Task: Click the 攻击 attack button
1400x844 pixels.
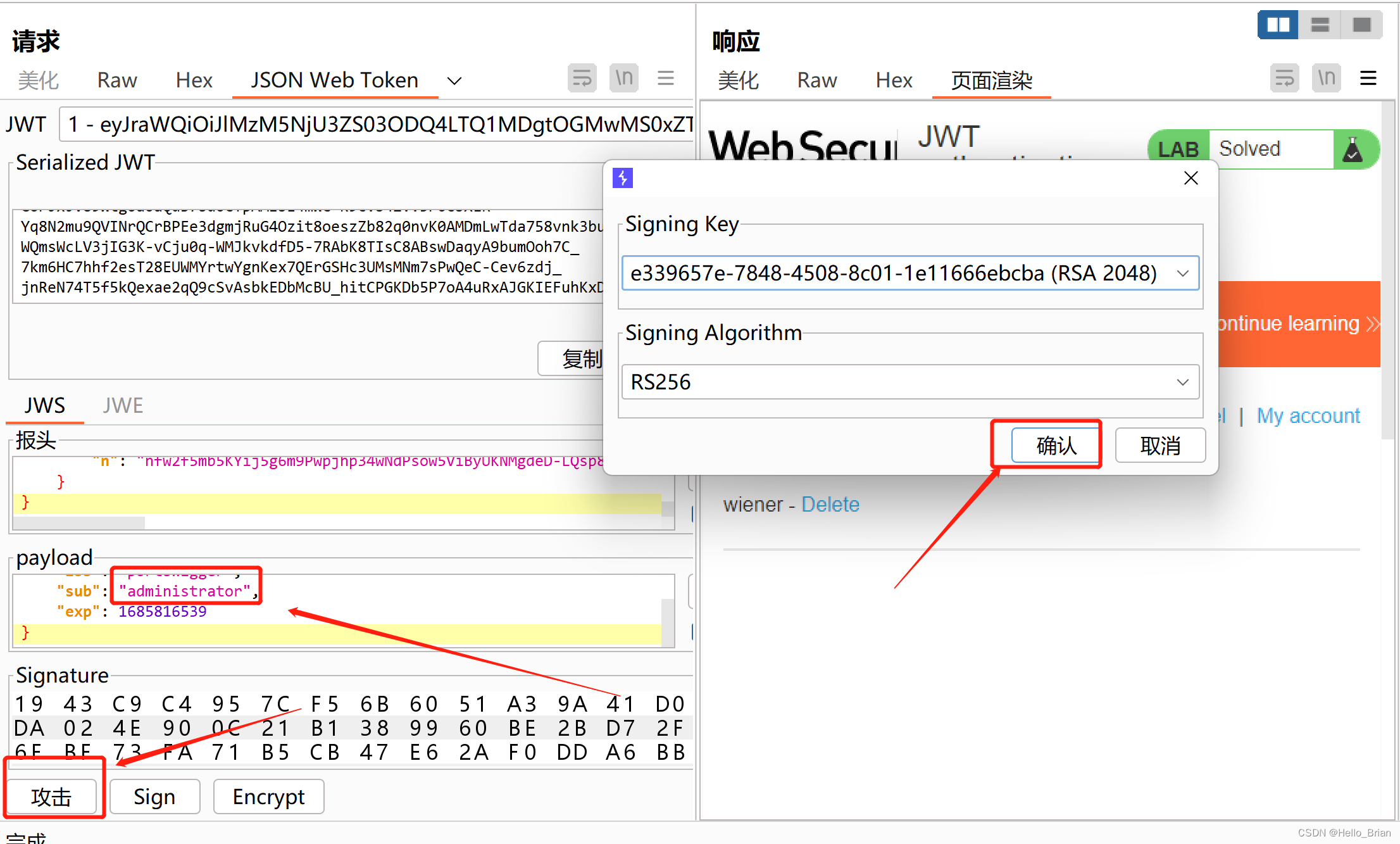Action: 52,796
